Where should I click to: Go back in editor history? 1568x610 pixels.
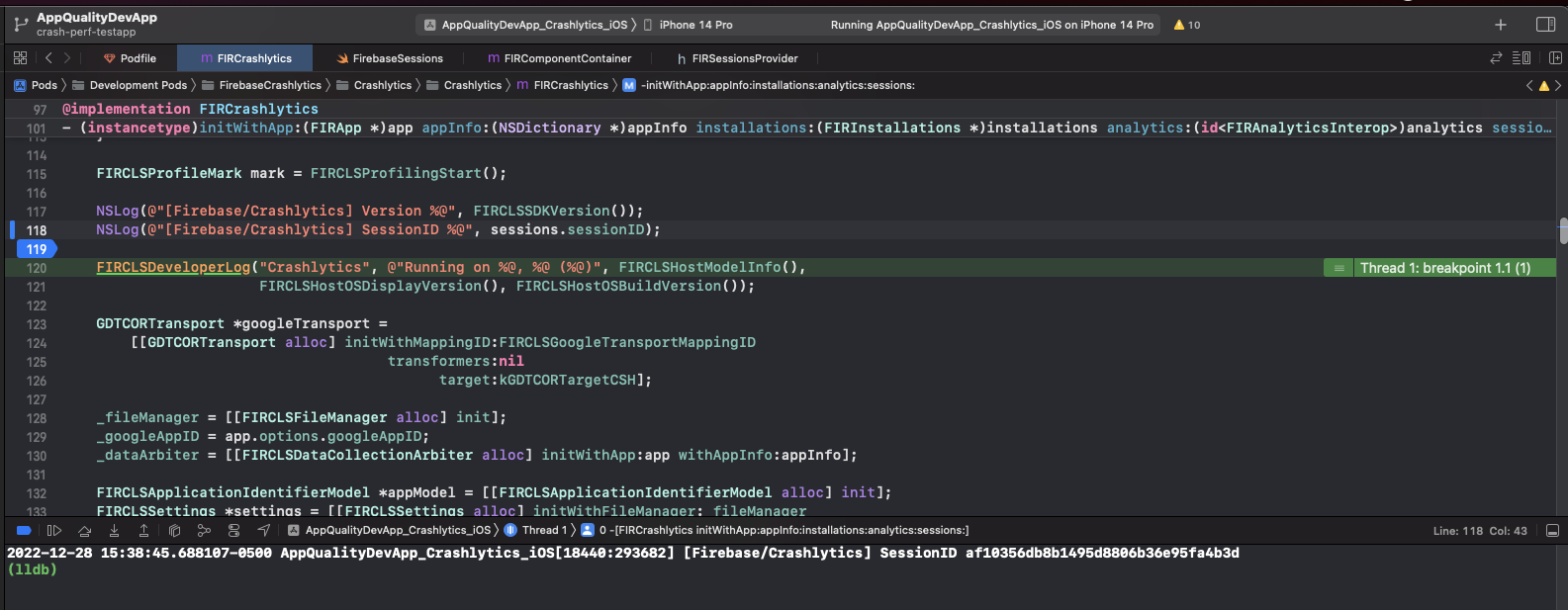48,58
